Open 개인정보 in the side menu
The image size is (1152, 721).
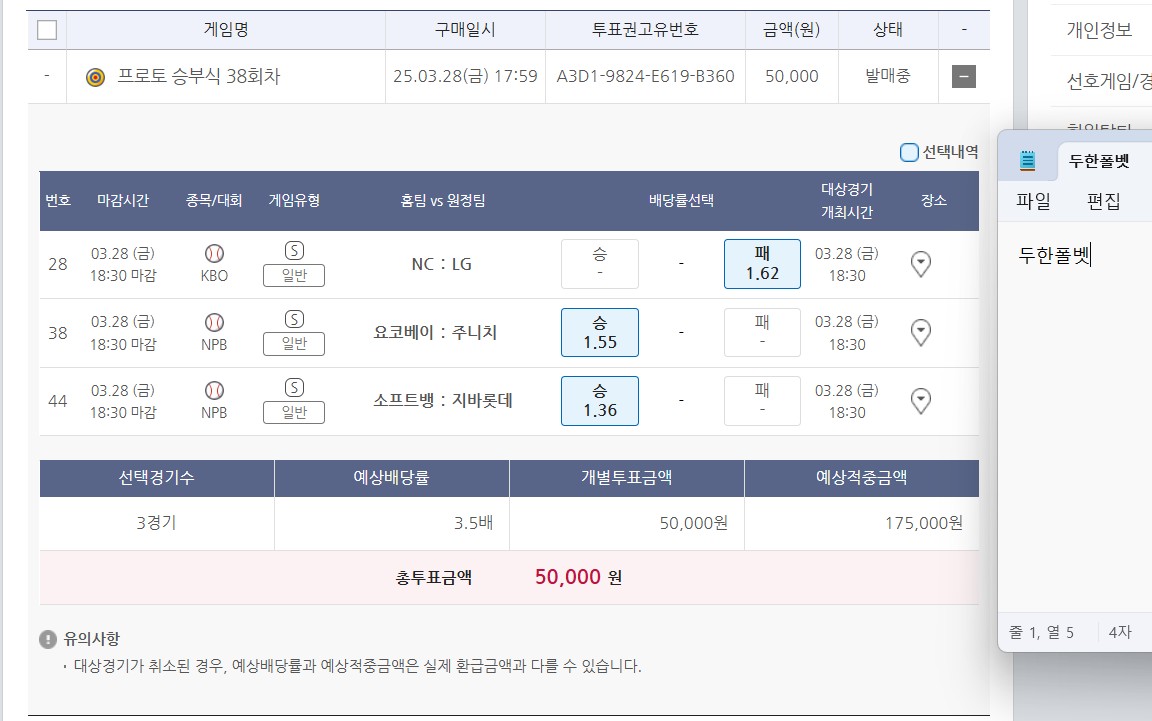pyautogui.click(x=1099, y=30)
